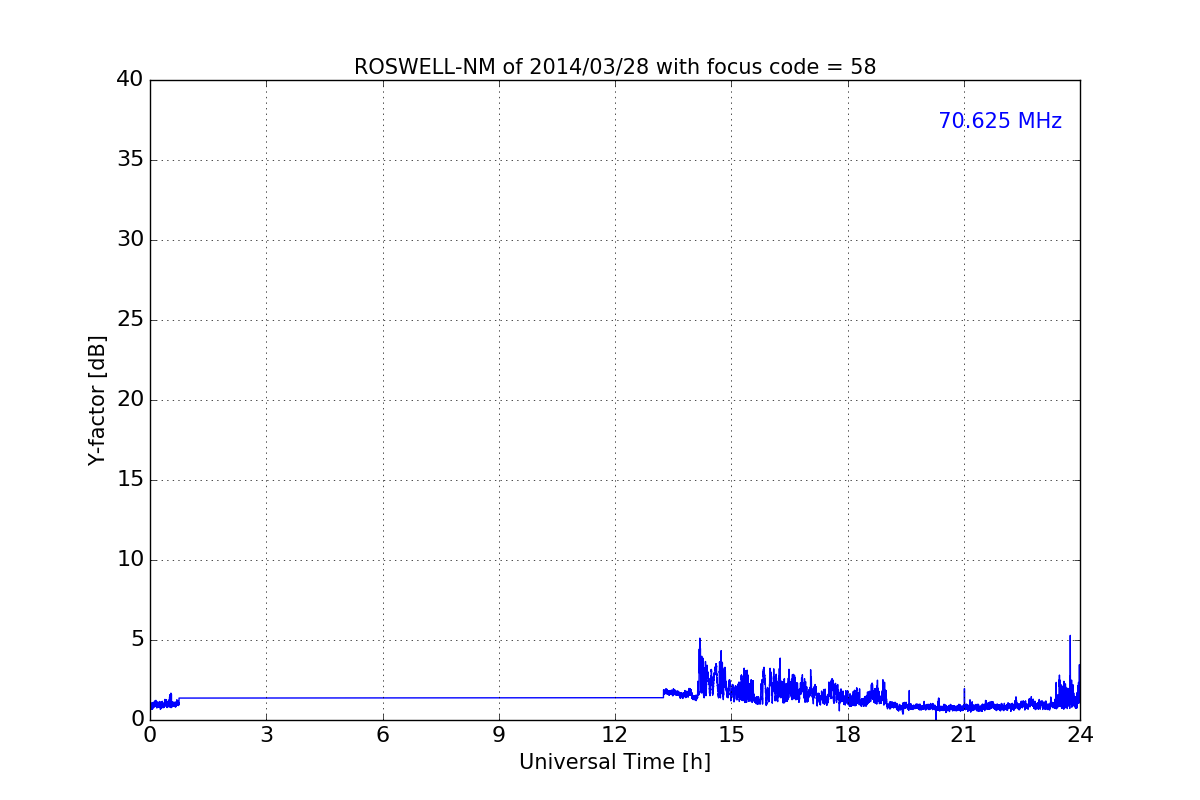1200x800 pixels.
Task: Click y-axis tick label 25
Action: 130,320
